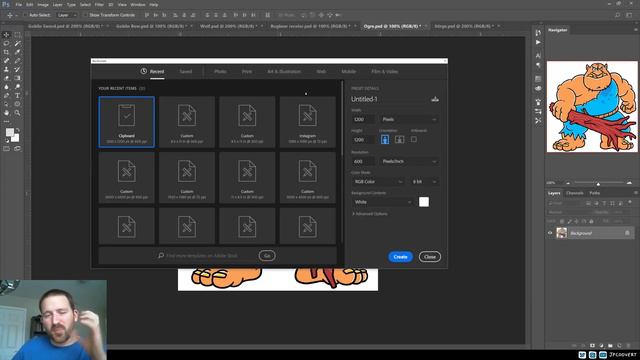
Task: Open the Edit Toolbar ellipsis
Action: pyautogui.click(x=6, y=121)
